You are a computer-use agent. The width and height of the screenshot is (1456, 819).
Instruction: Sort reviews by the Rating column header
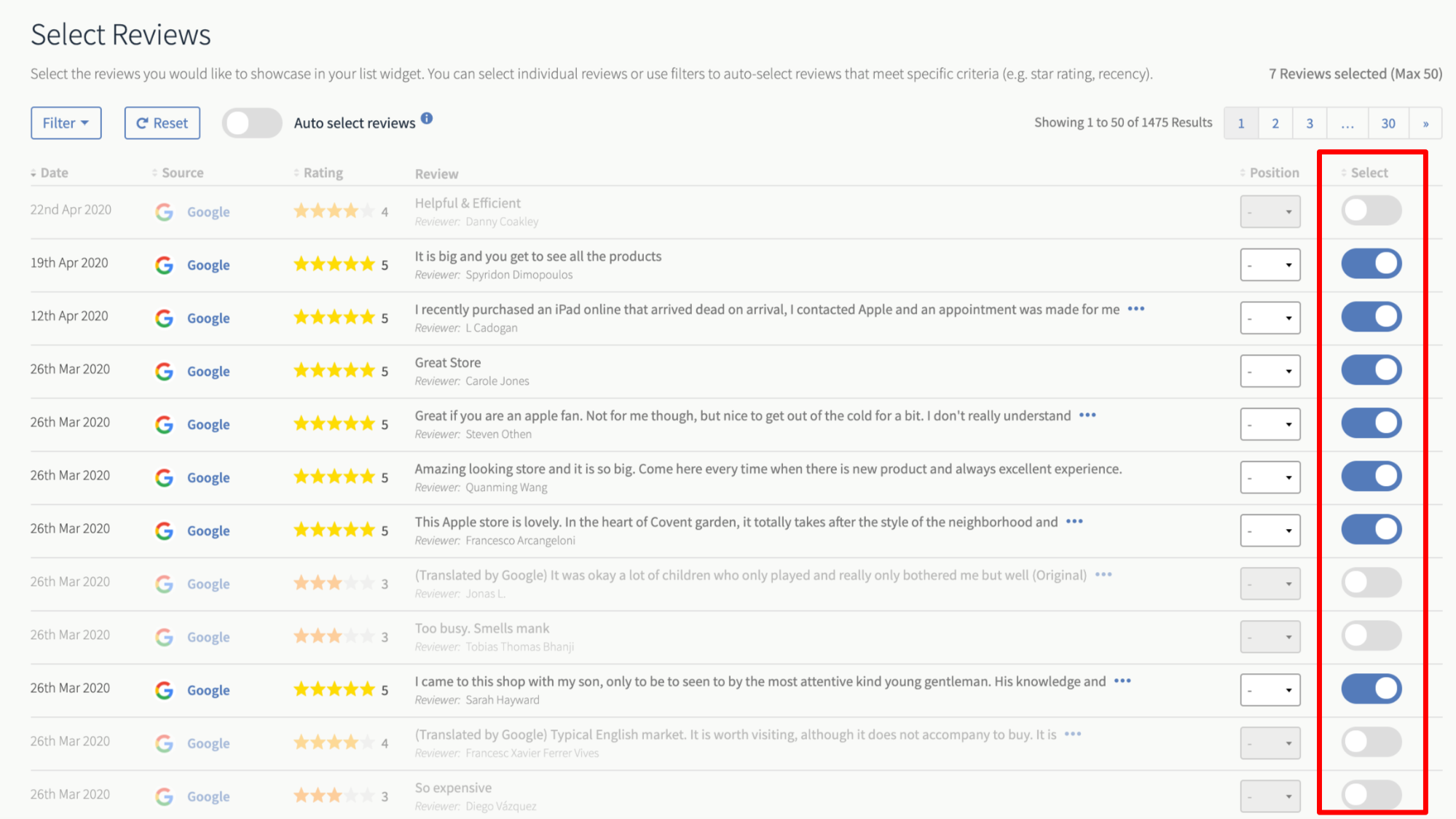[x=318, y=173]
